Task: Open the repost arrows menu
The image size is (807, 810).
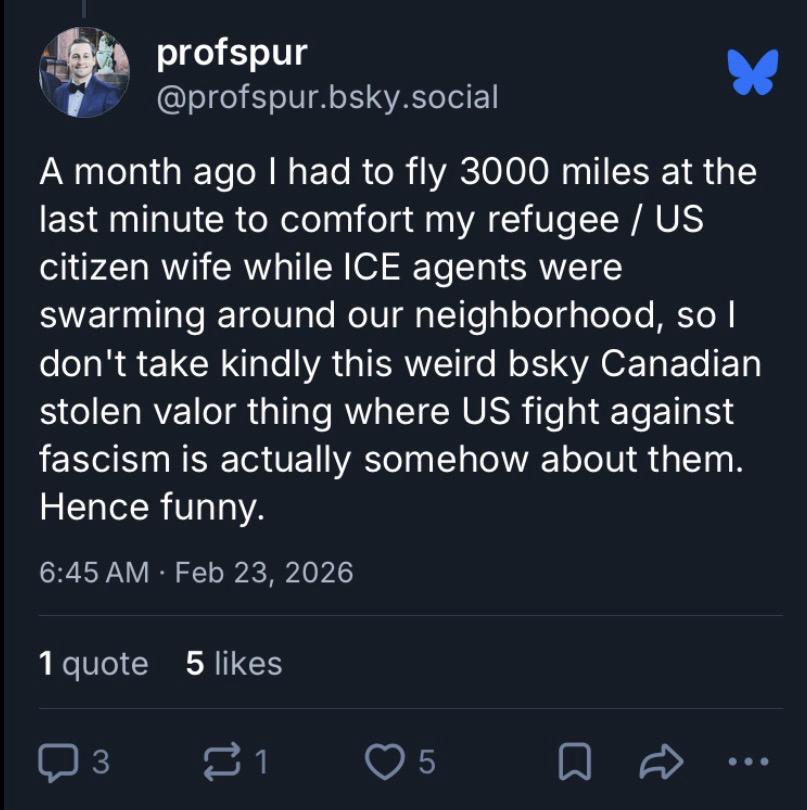Action: coord(224,765)
